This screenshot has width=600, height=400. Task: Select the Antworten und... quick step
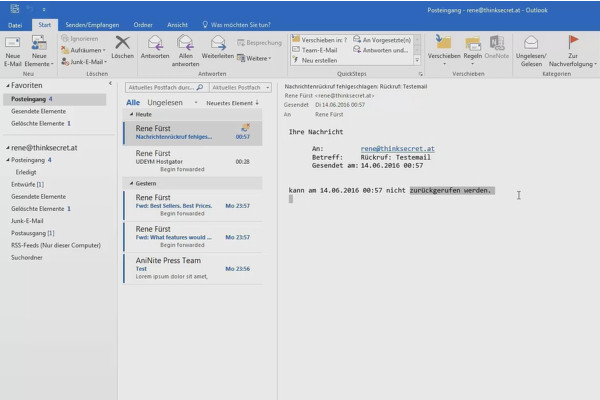click(x=381, y=50)
